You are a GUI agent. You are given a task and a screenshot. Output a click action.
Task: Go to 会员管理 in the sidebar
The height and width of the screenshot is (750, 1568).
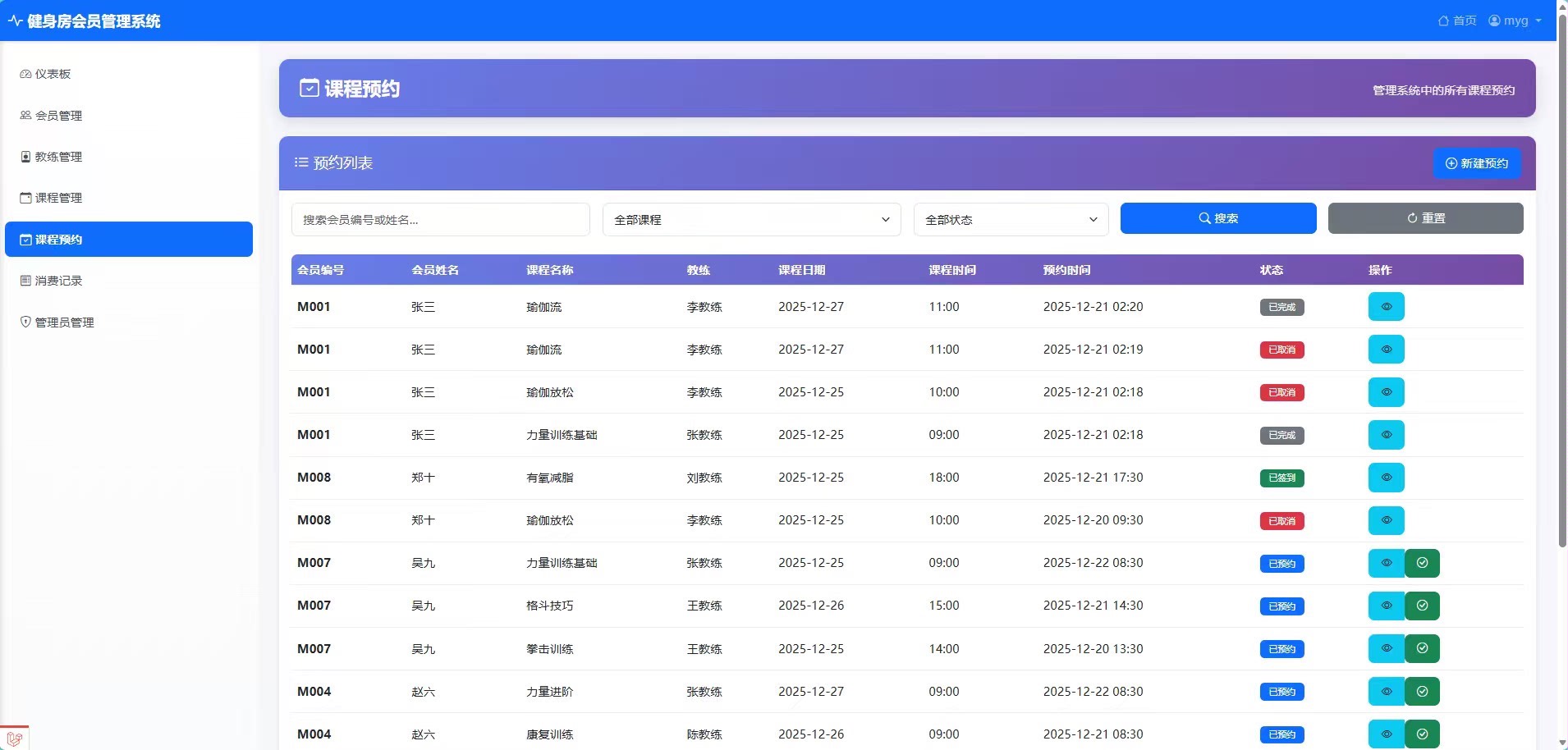(58, 116)
